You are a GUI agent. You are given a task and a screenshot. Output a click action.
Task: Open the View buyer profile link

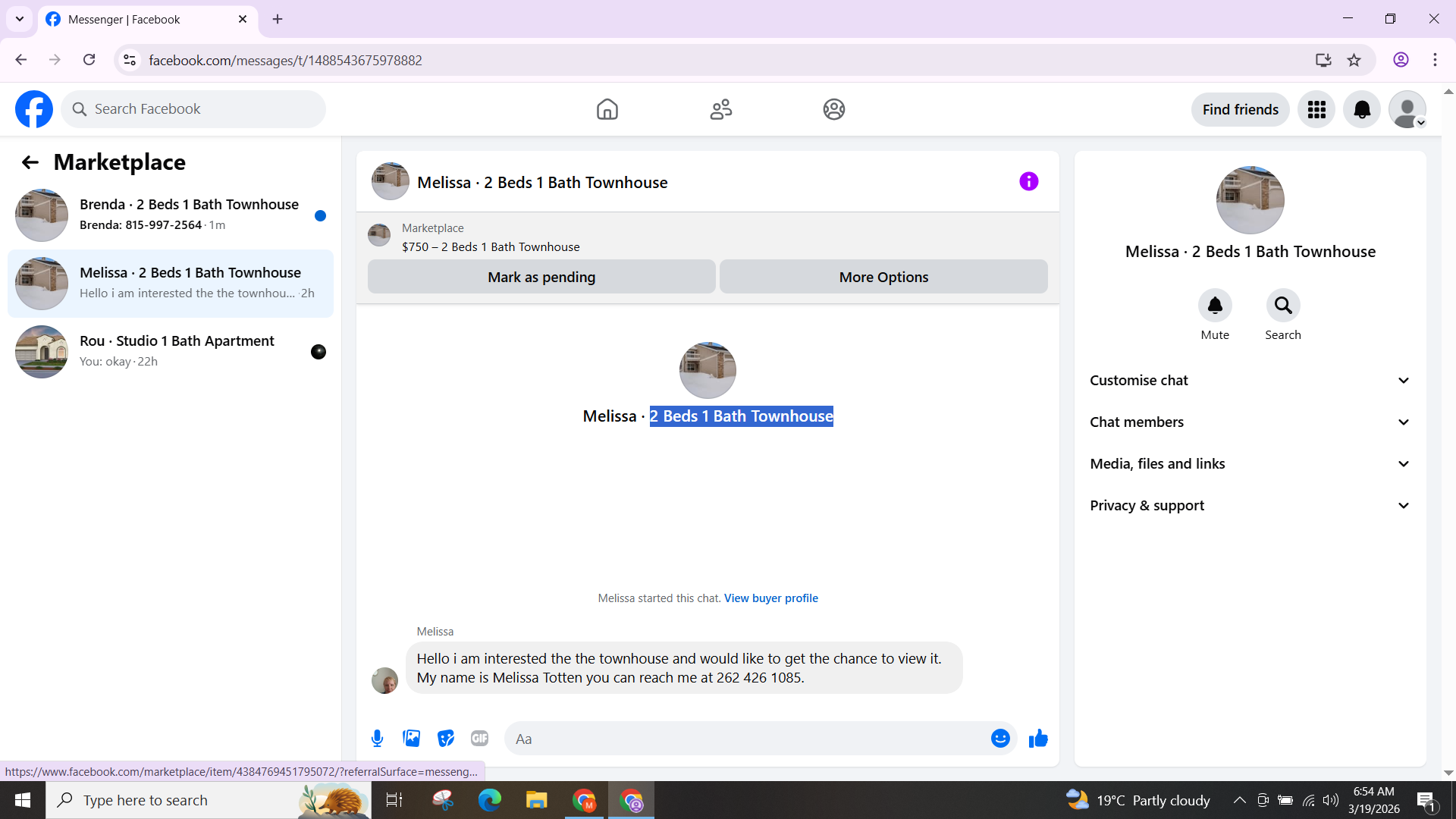click(770, 598)
